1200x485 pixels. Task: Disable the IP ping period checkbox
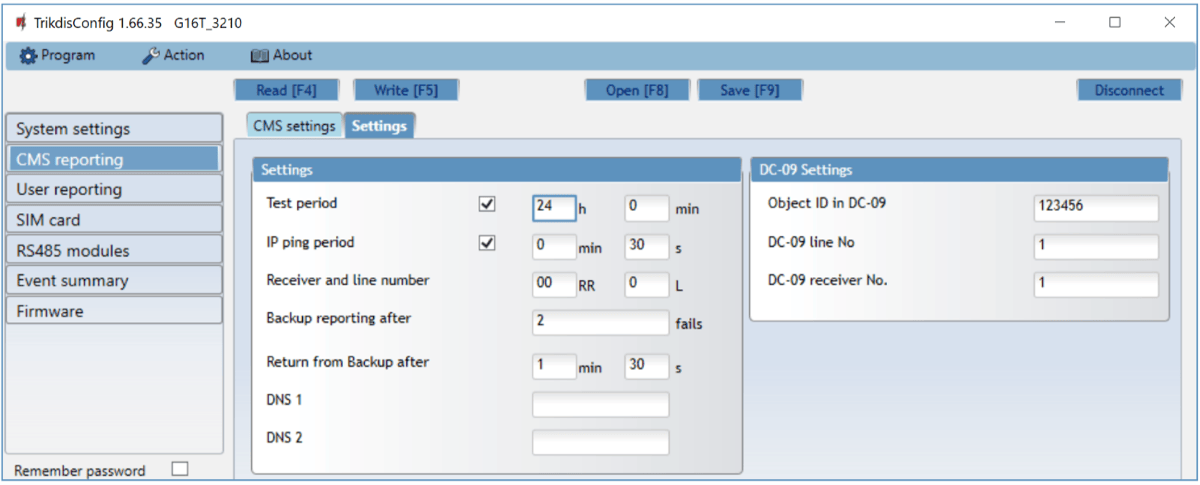pos(488,243)
